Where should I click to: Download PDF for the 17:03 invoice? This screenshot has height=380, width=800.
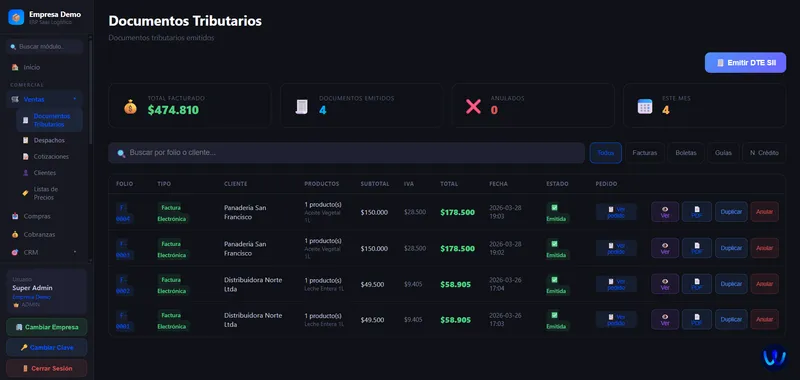tap(697, 319)
